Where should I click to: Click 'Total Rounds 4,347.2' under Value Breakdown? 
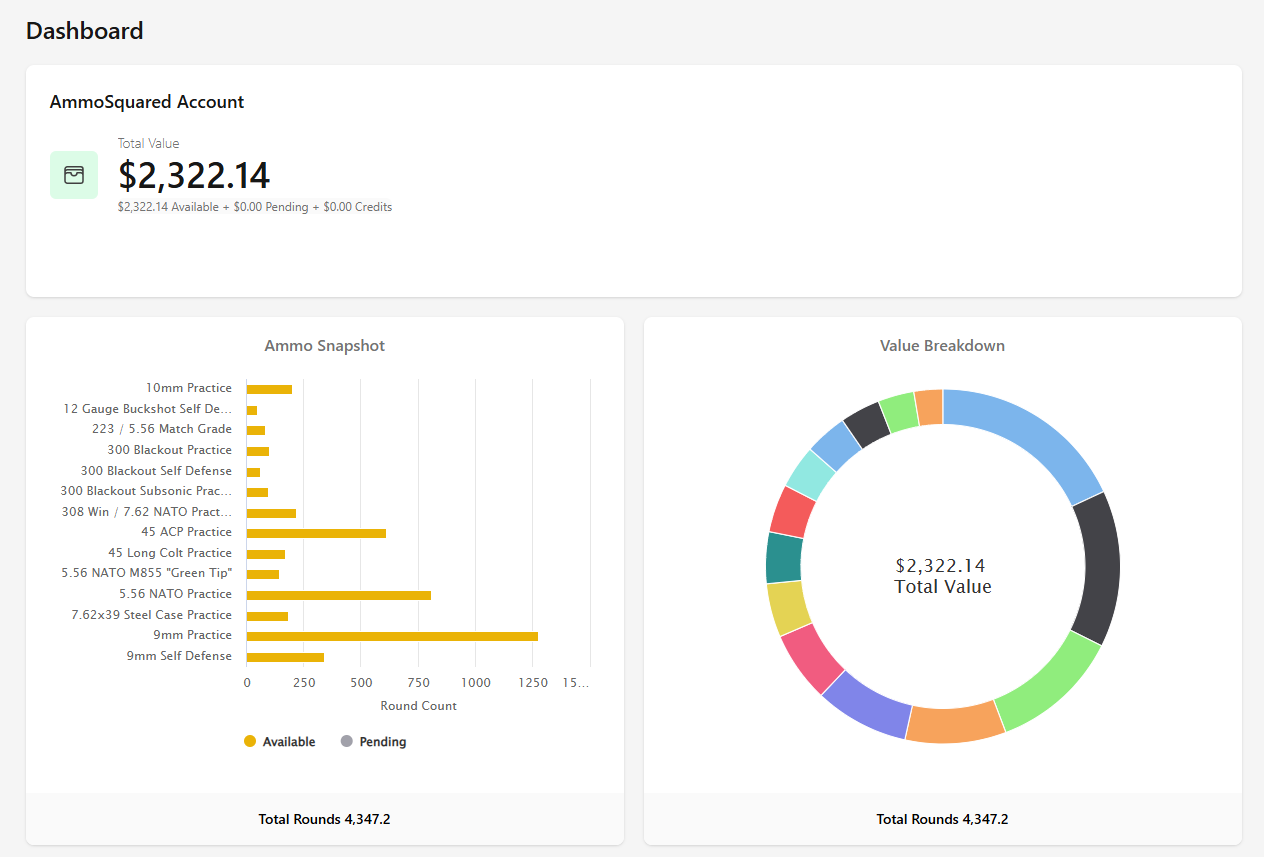pyautogui.click(x=943, y=819)
